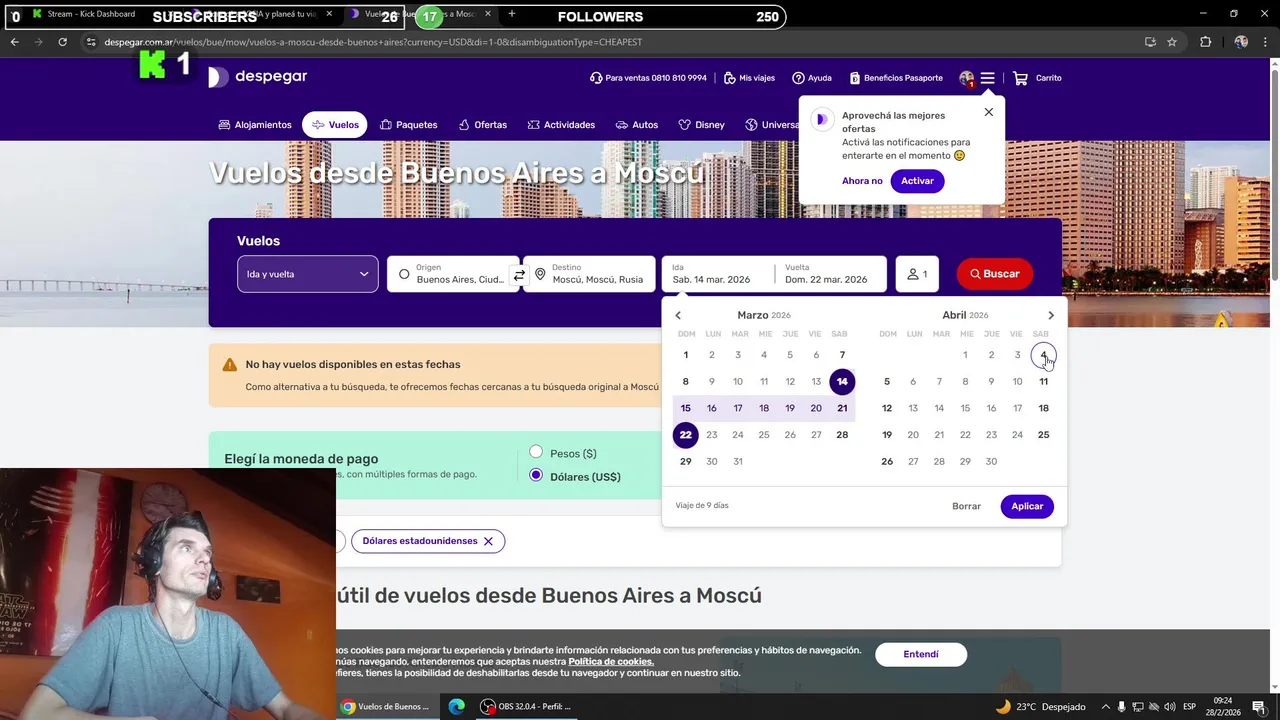
Task: Click the Despegar logo
Action: [x=258, y=77]
